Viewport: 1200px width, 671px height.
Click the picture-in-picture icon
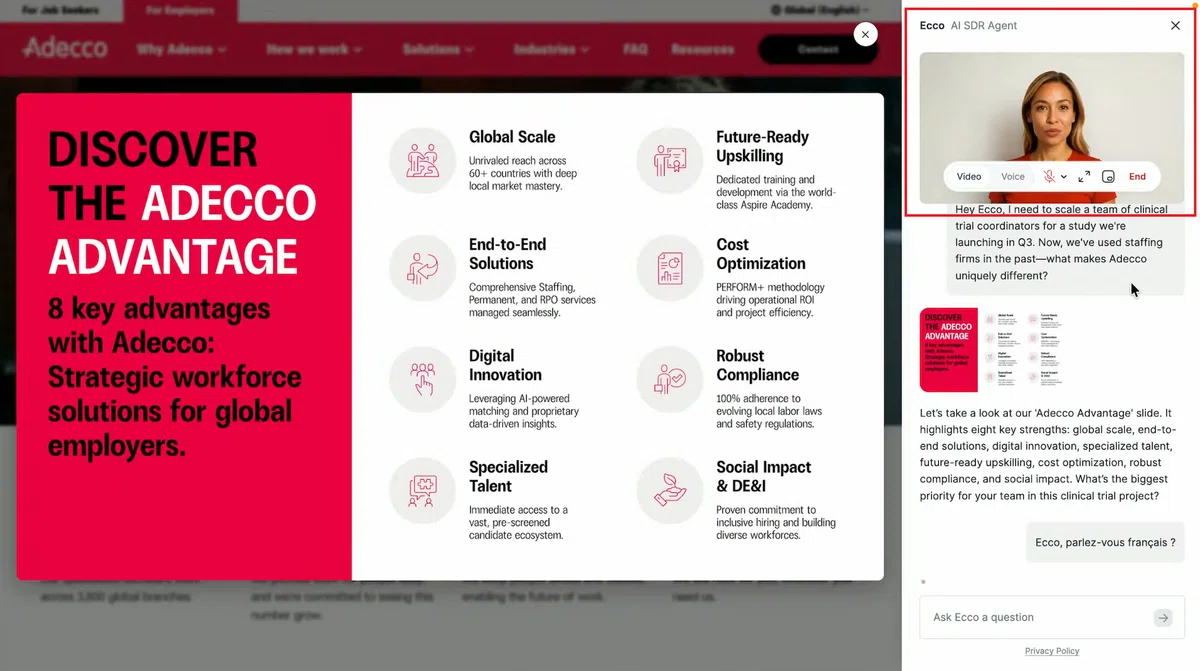click(x=1108, y=176)
